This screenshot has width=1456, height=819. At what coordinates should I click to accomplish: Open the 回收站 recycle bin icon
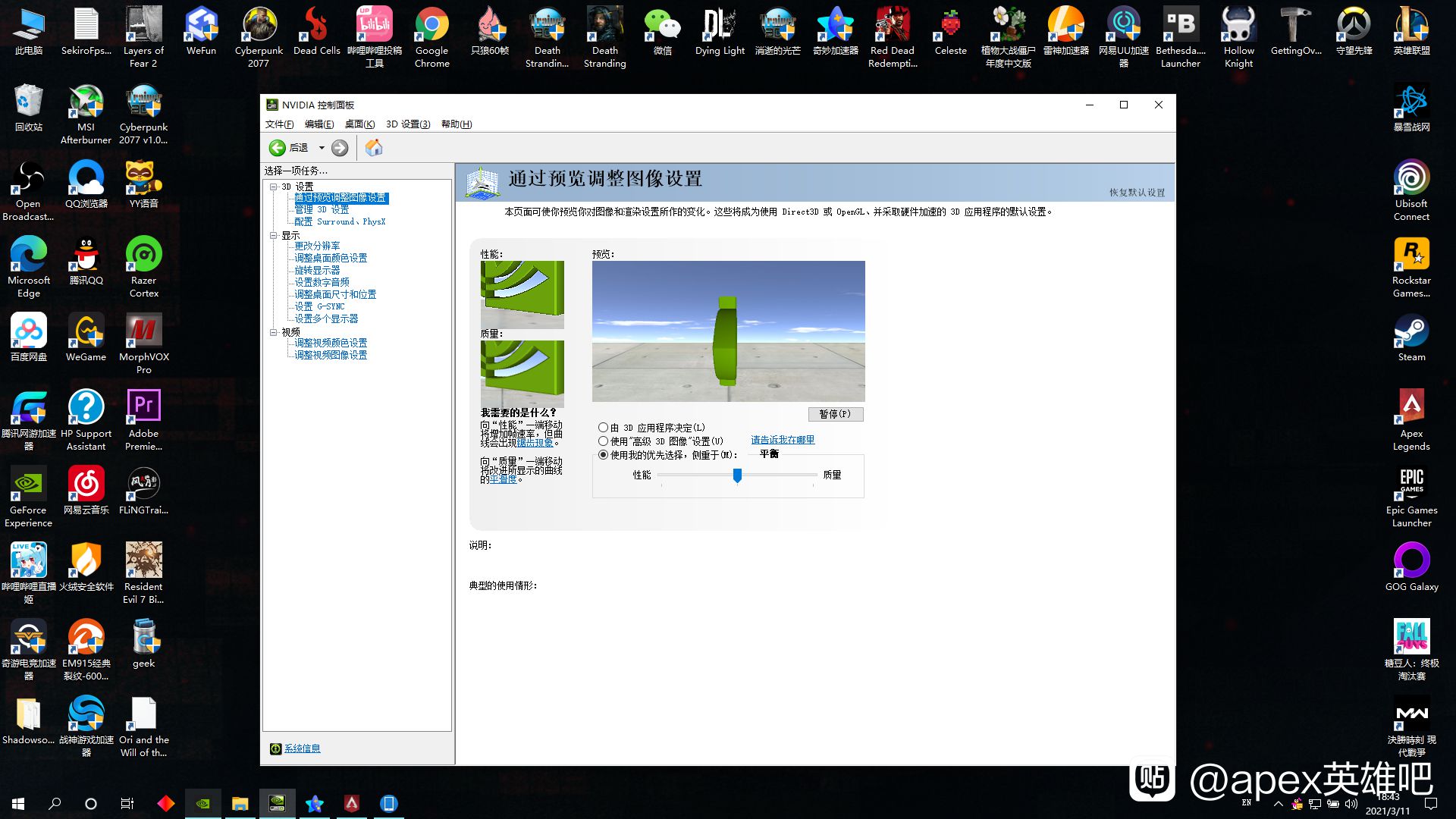tap(29, 108)
